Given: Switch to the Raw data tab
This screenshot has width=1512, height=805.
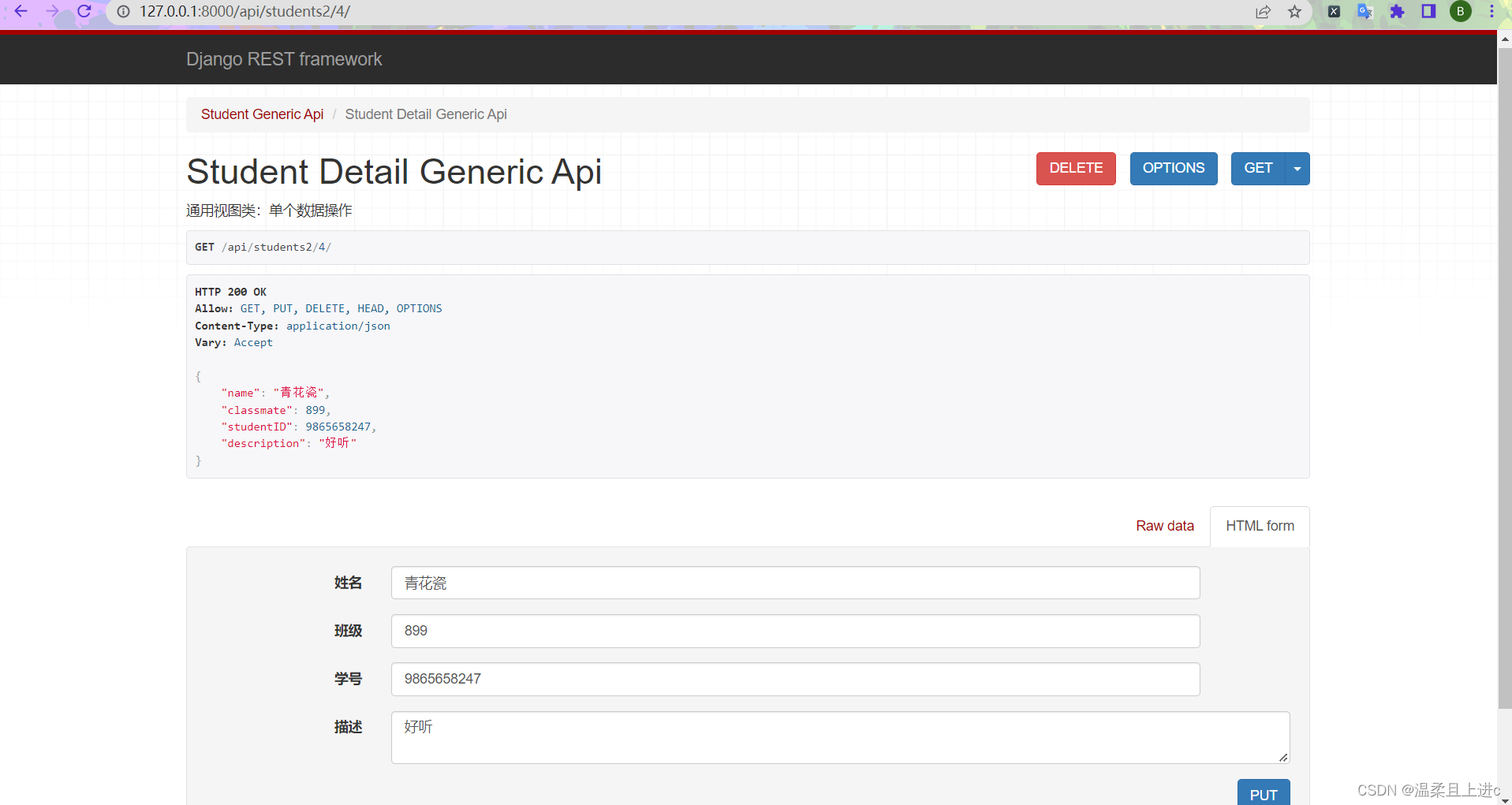Looking at the screenshot, I should pos(1165,526).
